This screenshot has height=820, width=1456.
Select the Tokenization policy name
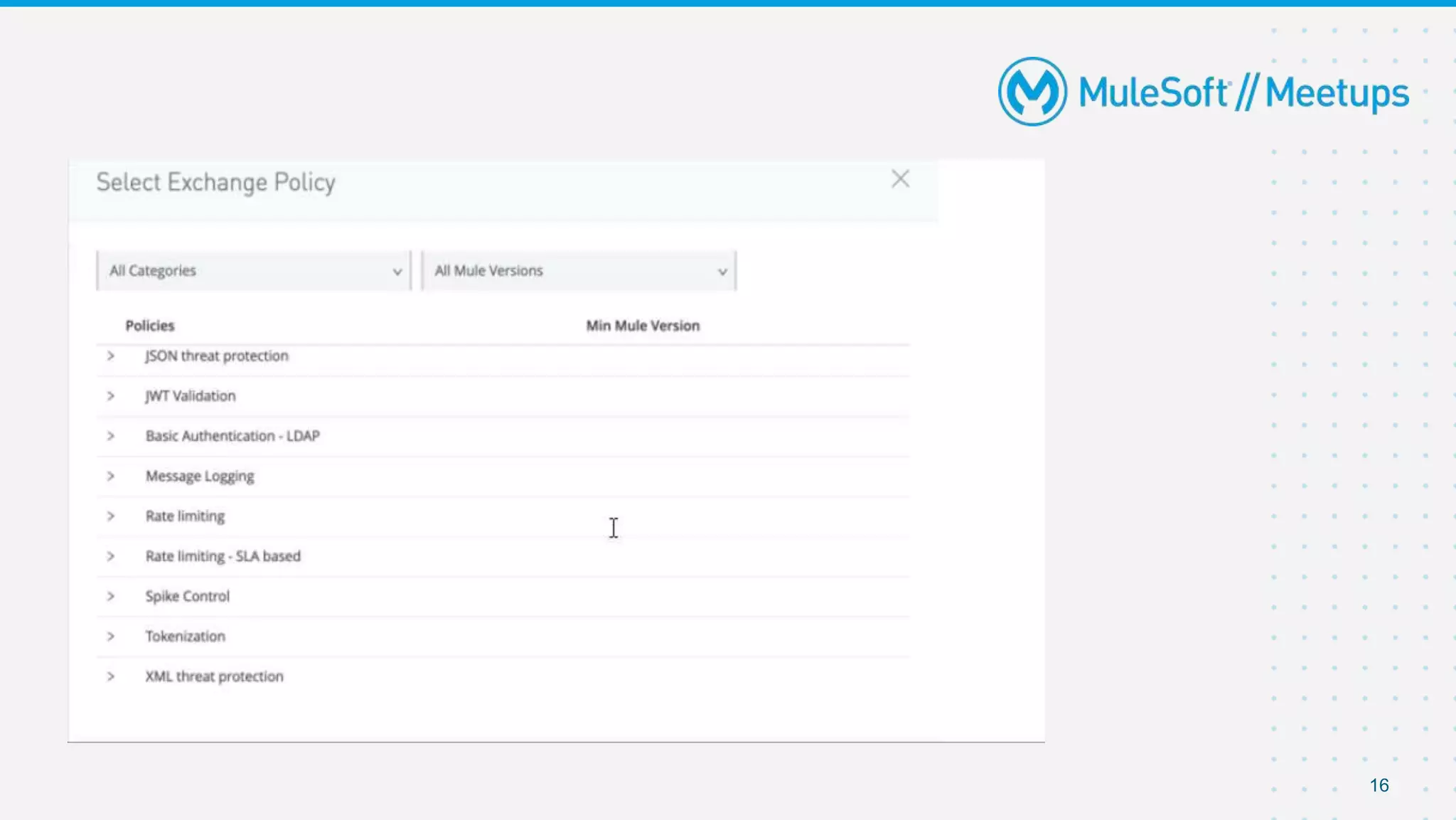(x=186, y=637)
